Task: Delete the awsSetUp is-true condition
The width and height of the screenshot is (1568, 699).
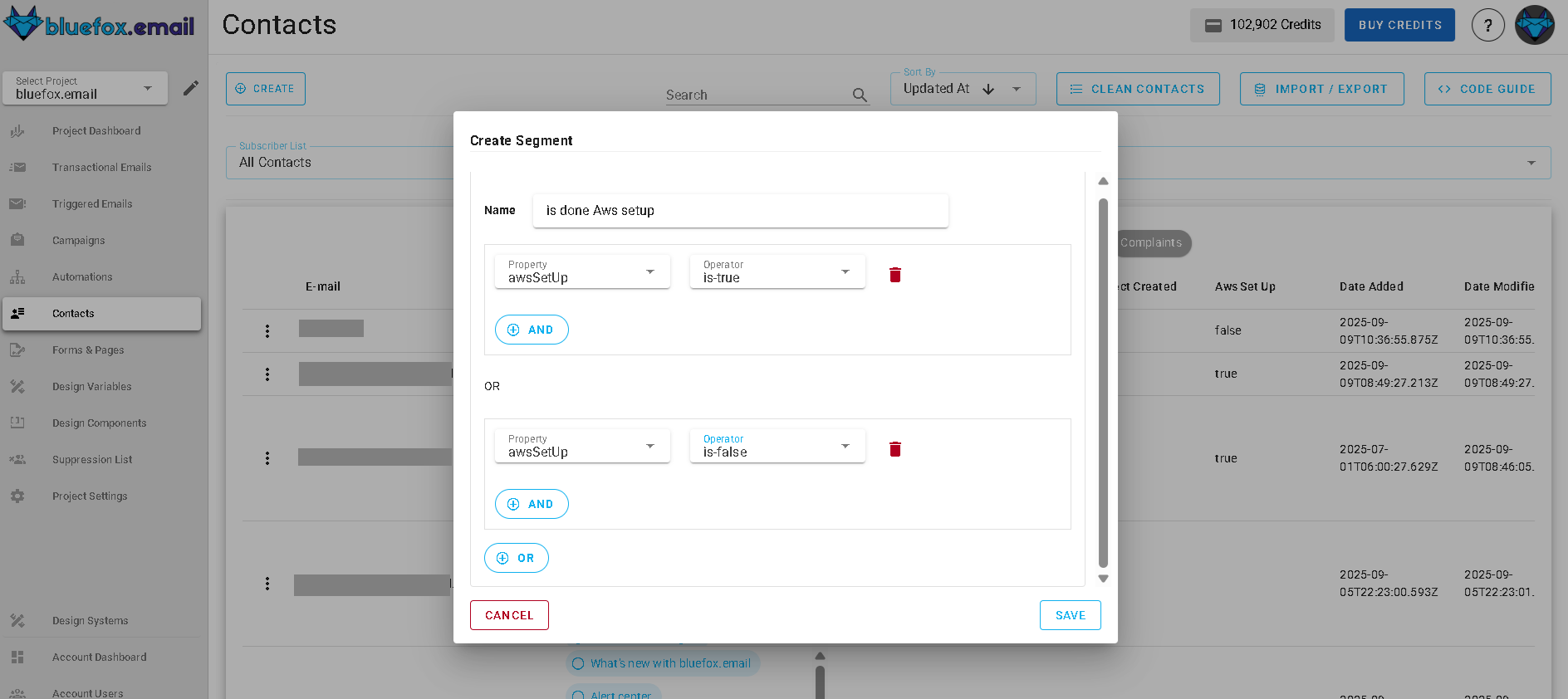Action: click(895, 275)
